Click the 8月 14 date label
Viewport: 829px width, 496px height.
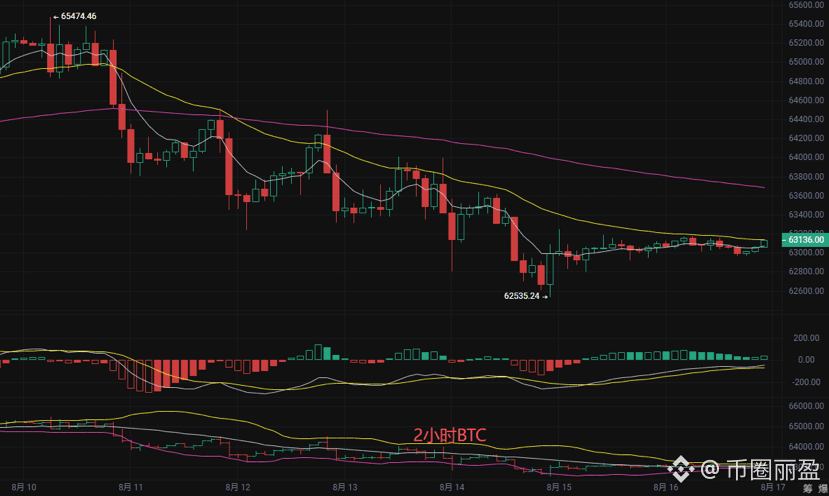[x=452, y=487]
